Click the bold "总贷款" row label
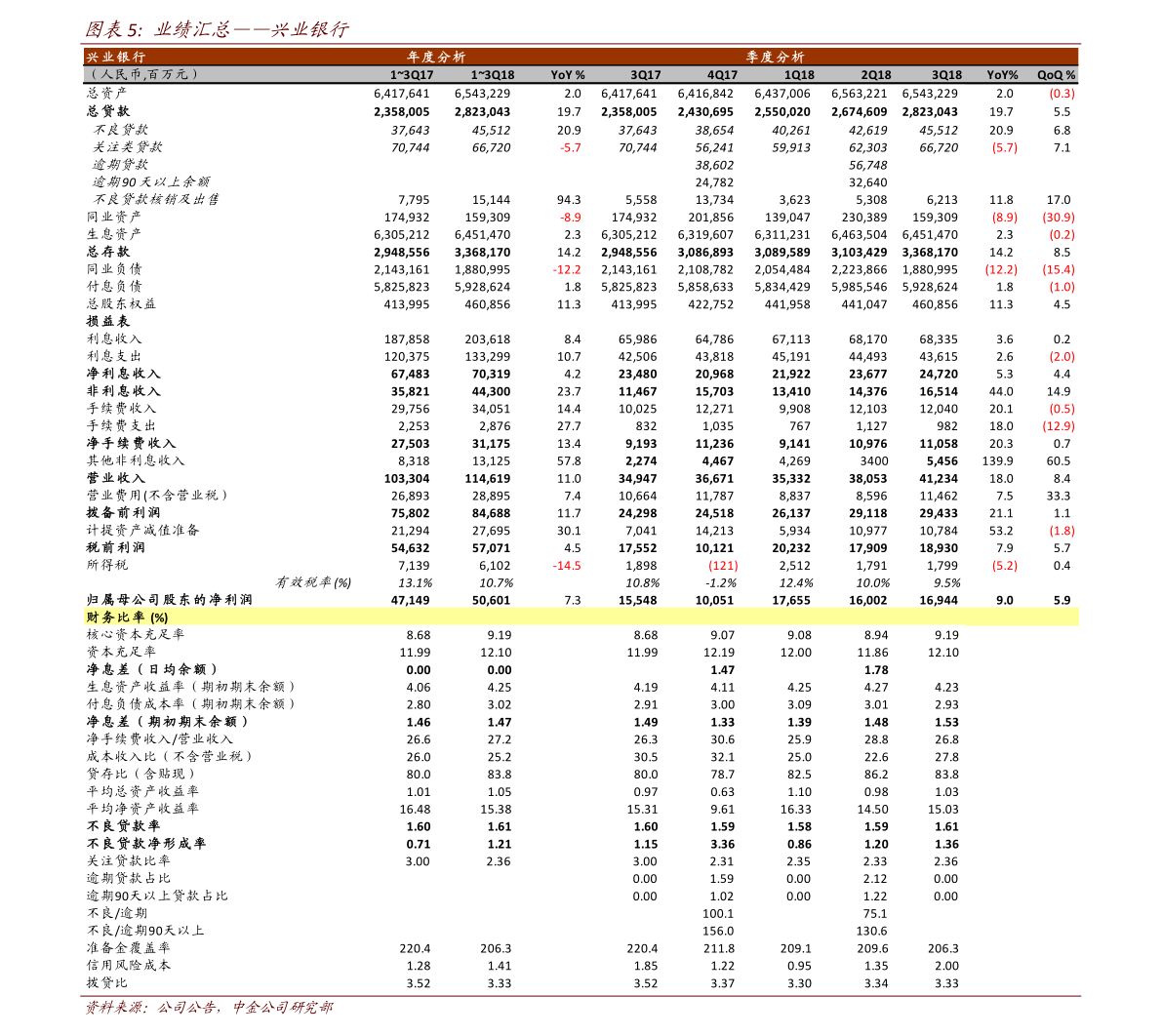This screenshot has width=1162, height=1036. point(108,111)
